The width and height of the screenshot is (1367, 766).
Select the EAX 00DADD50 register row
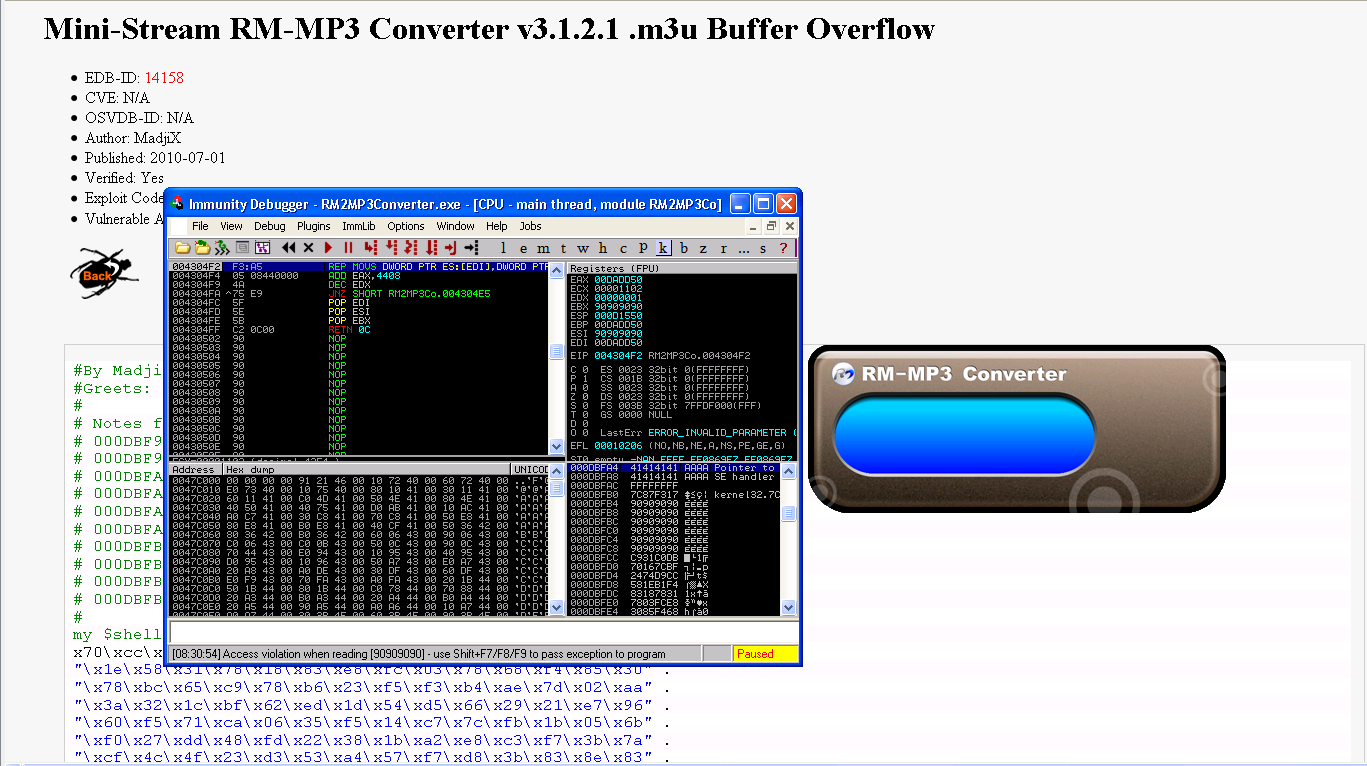coord(607,280)
